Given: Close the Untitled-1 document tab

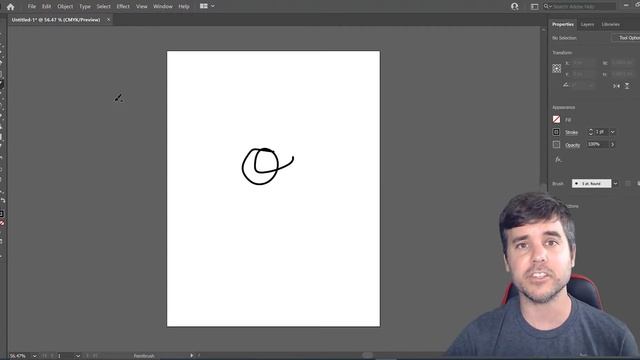Looking at the screenshot, I should point(109,20).
